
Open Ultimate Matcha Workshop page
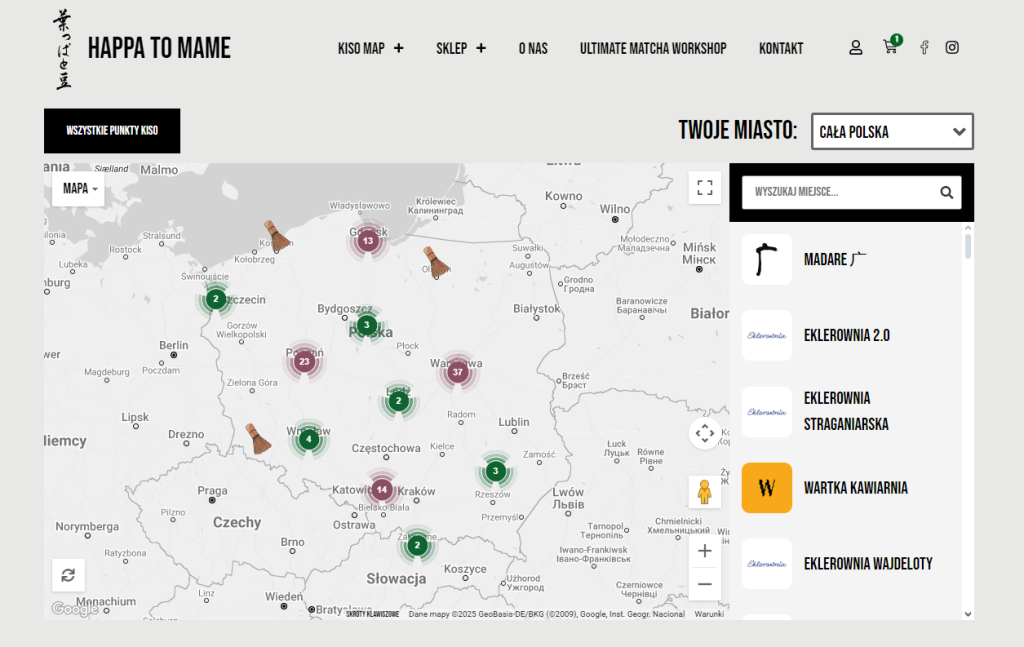pos(653,49)
